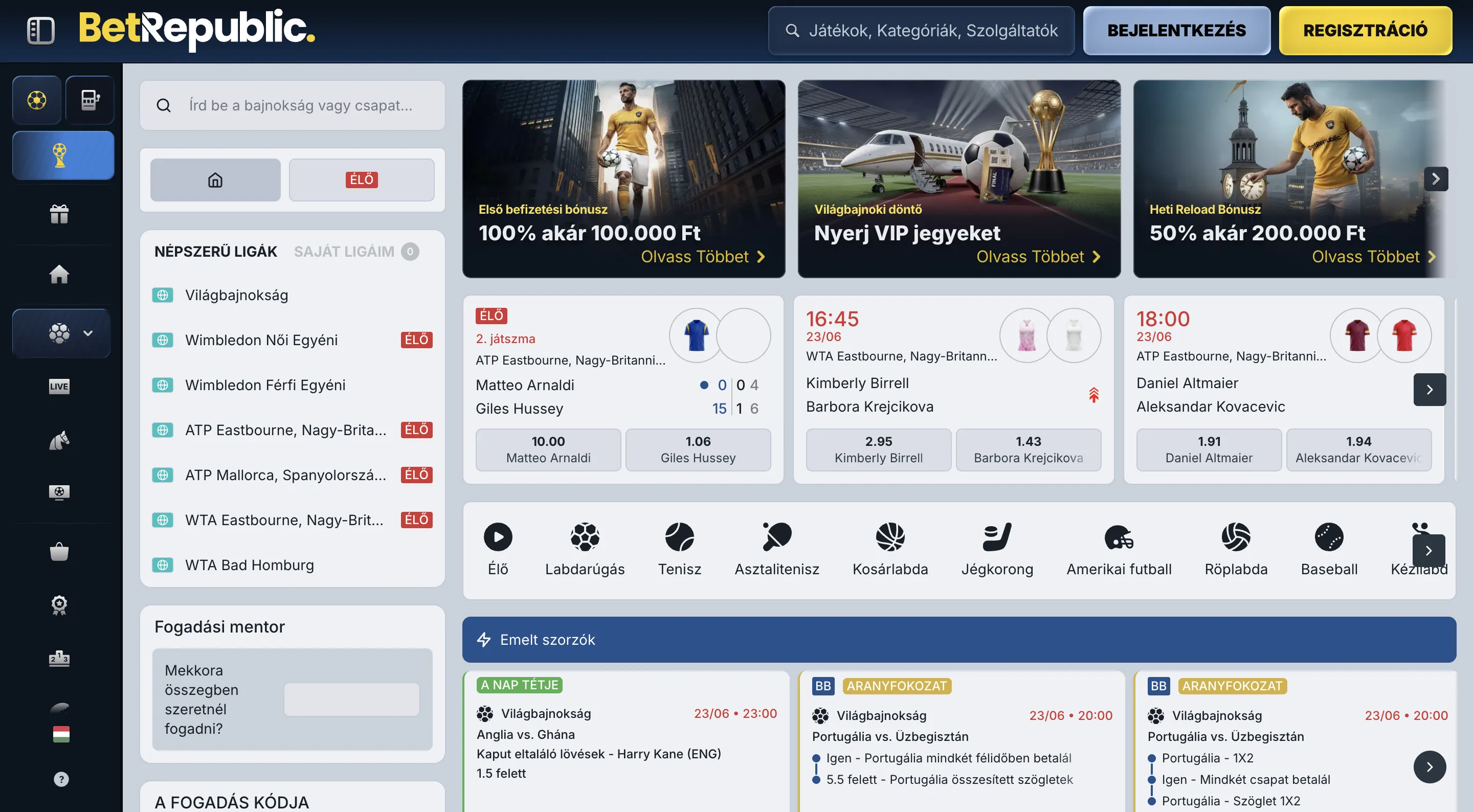
Task: Change language via the Hungarian flag
Action: click(61, 734)
